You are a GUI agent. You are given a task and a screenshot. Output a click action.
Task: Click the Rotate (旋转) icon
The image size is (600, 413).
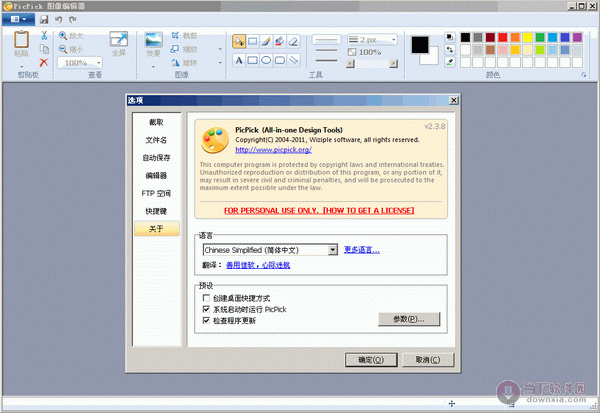[x=175, y=62]
